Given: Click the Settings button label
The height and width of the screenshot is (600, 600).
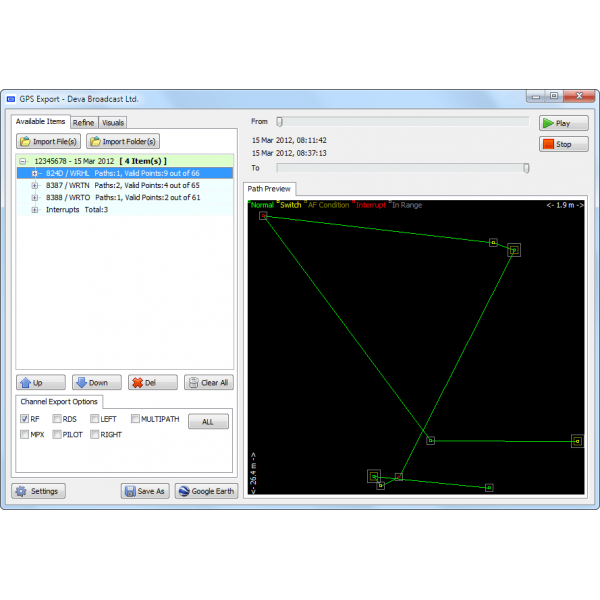Looking at the screenshot, I should point(44,491).
